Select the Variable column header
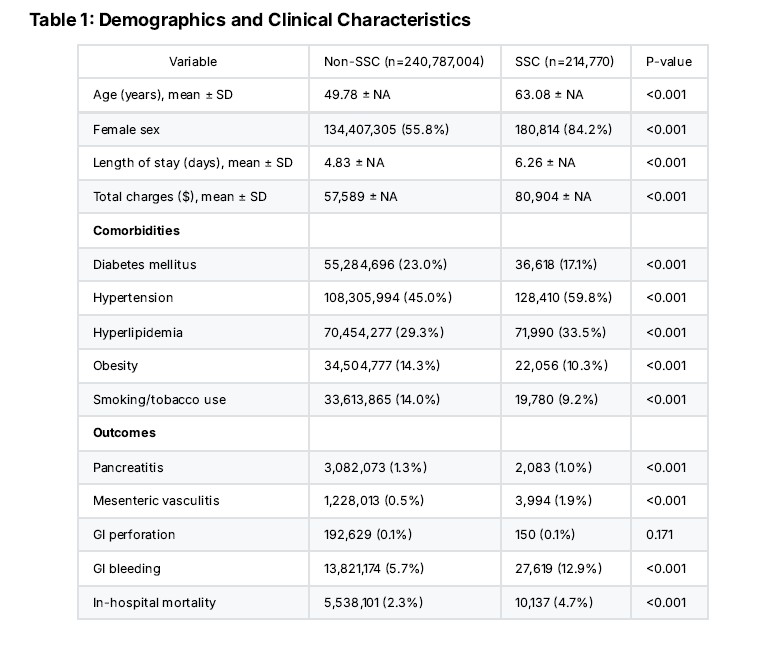The image size is (772, 654). tap(193, 62)
